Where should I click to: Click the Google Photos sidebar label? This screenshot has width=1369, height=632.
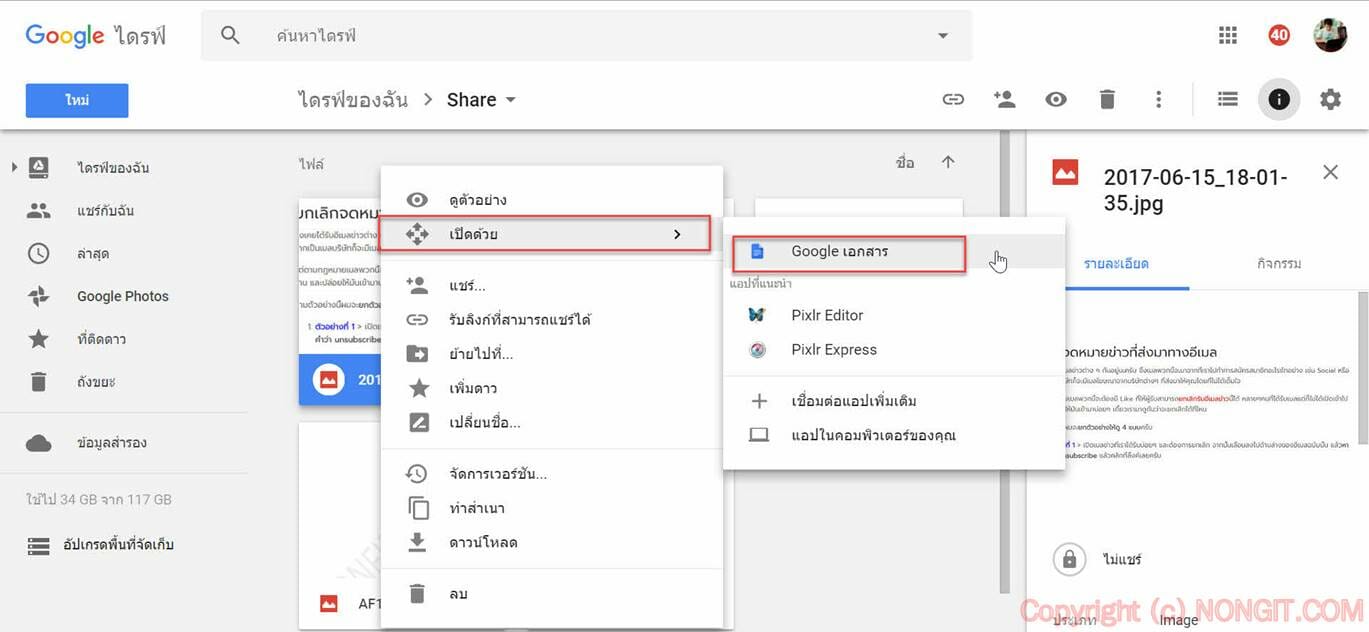123,297
